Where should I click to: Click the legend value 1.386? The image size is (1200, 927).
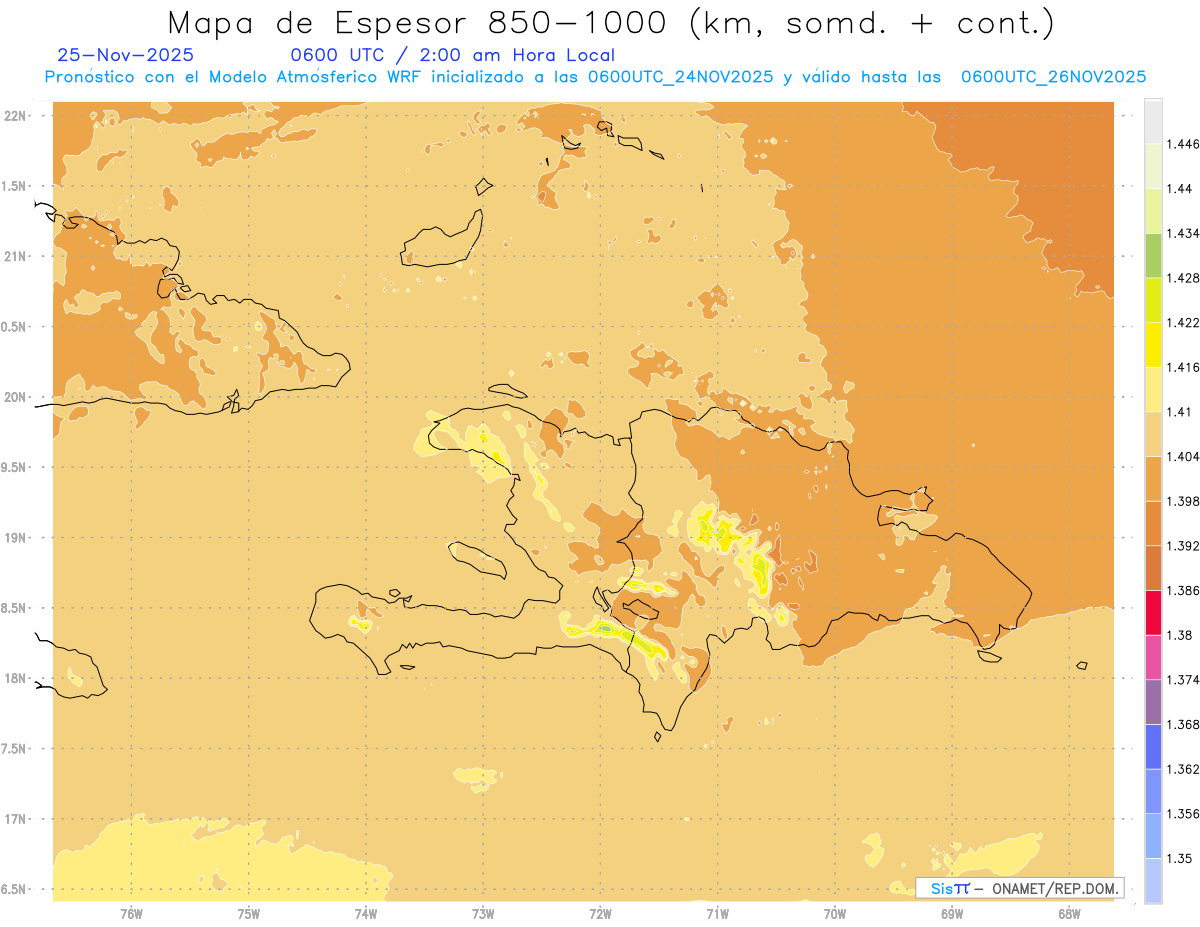click(1183, 590)
